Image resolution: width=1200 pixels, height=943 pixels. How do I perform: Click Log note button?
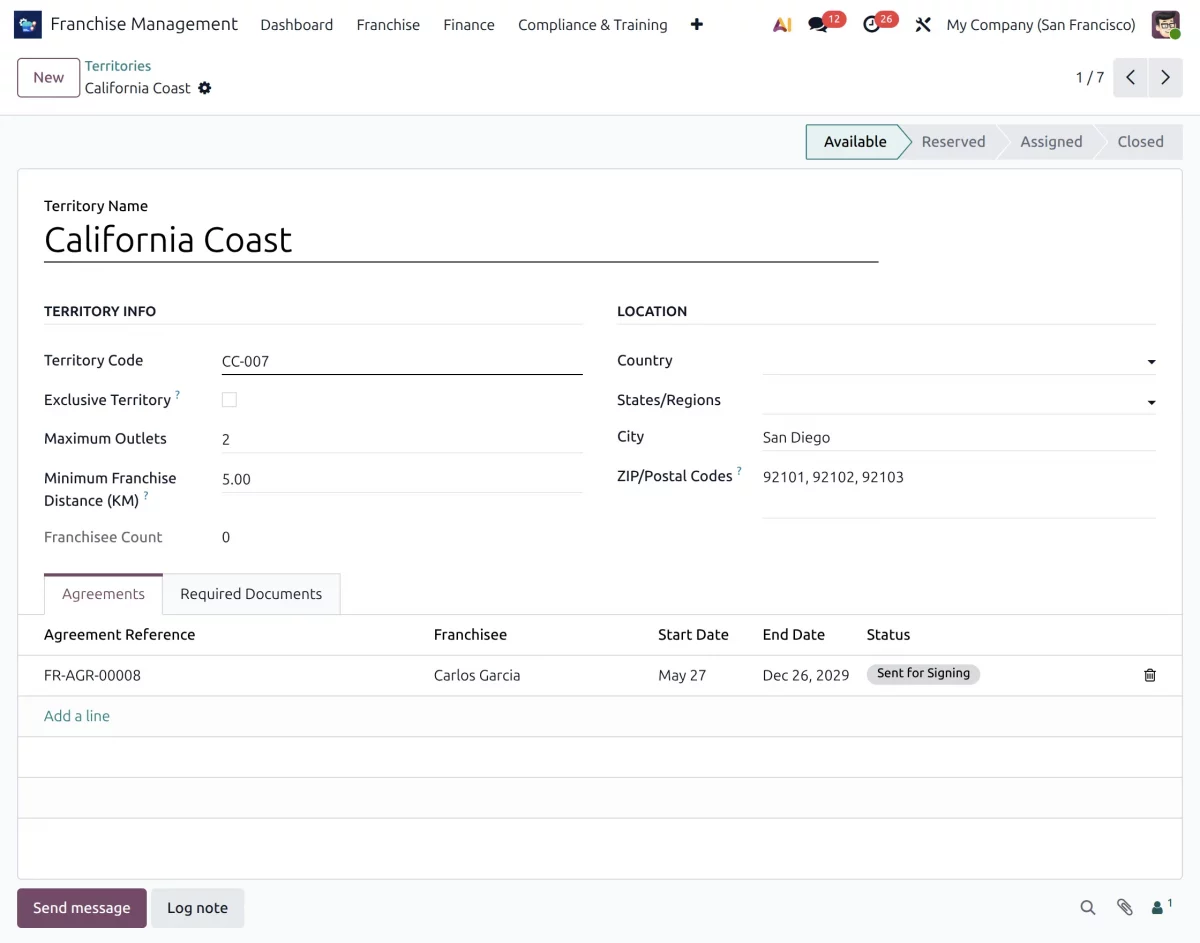tap(197, 908)
